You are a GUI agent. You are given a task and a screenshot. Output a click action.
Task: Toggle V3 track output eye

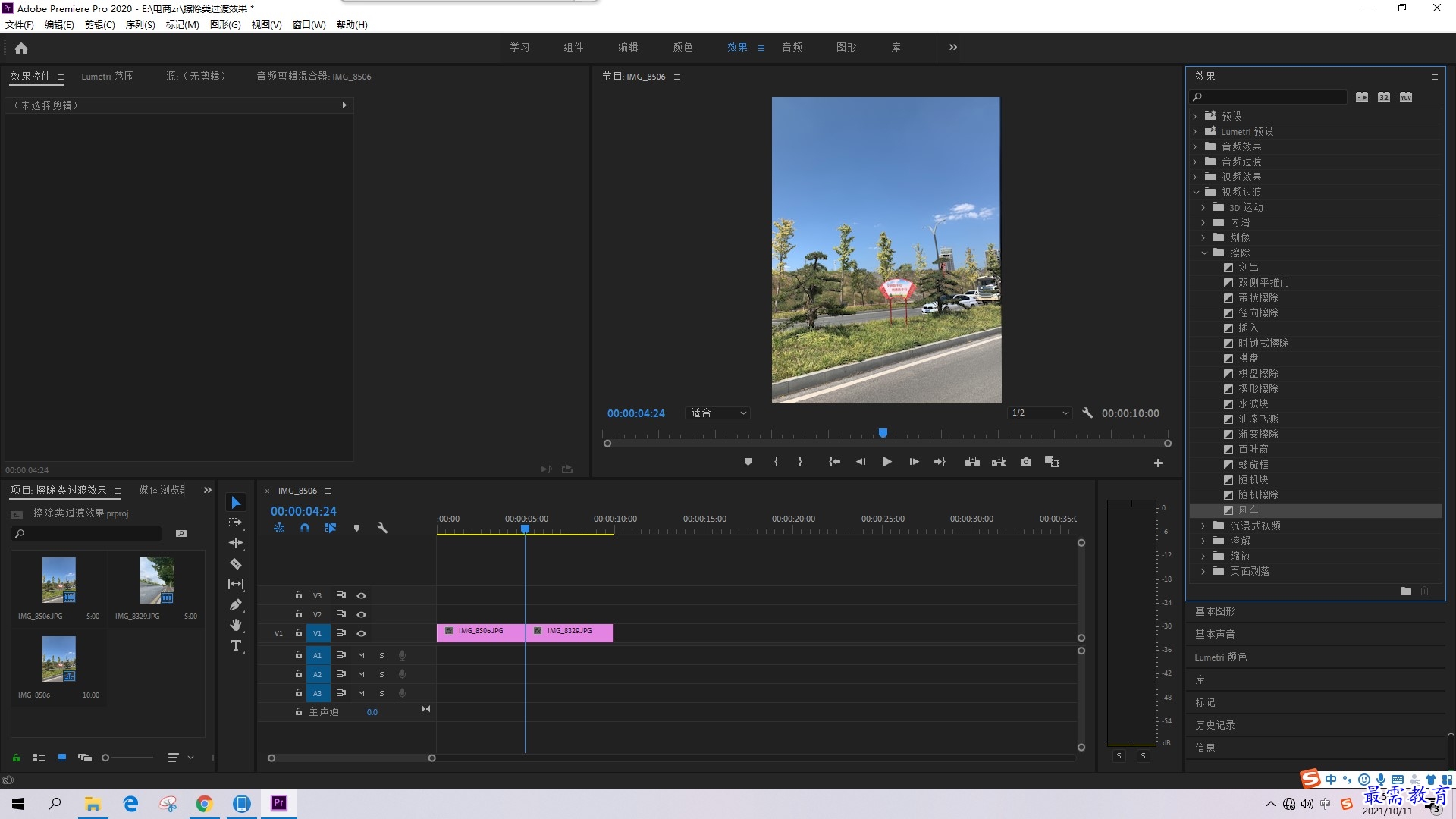(362, 596)
